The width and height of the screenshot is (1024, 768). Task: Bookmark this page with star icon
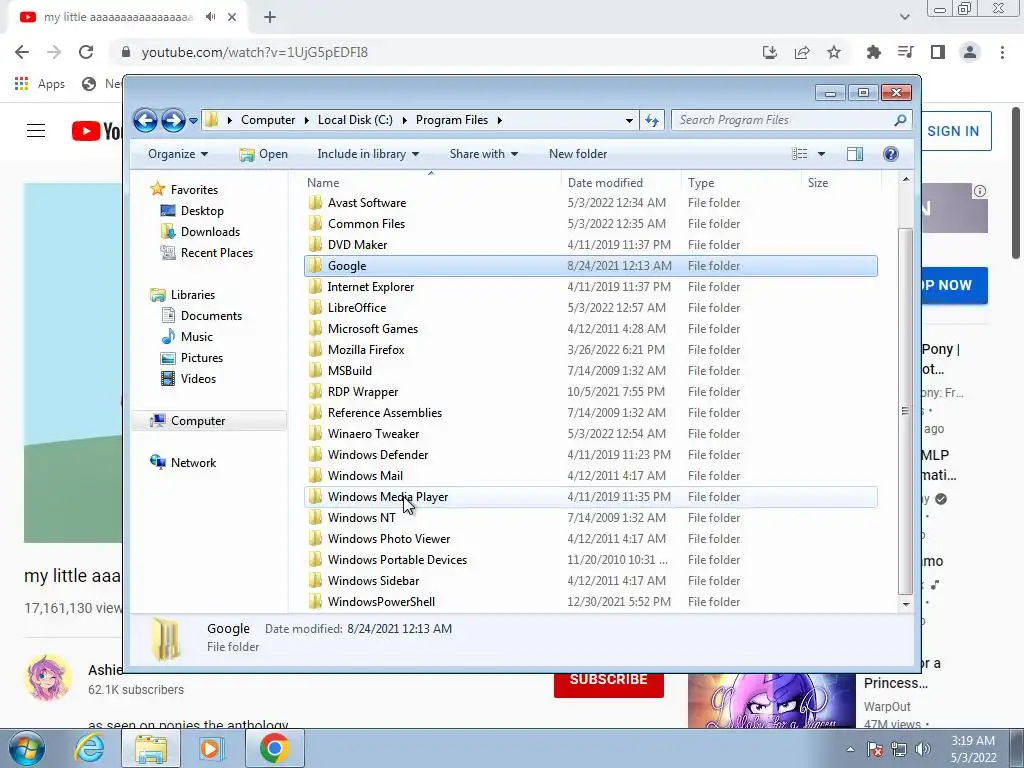(834, 52)
